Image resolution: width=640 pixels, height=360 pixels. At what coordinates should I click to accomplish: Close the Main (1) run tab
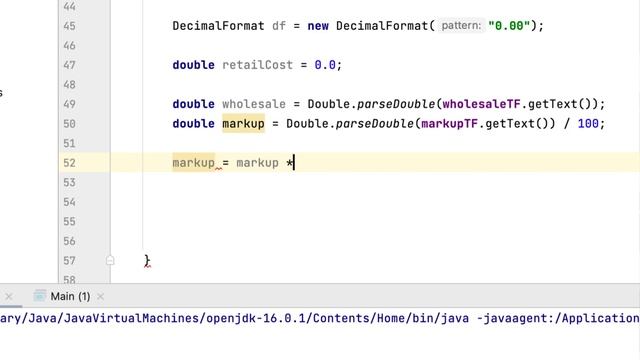(100, 297)
